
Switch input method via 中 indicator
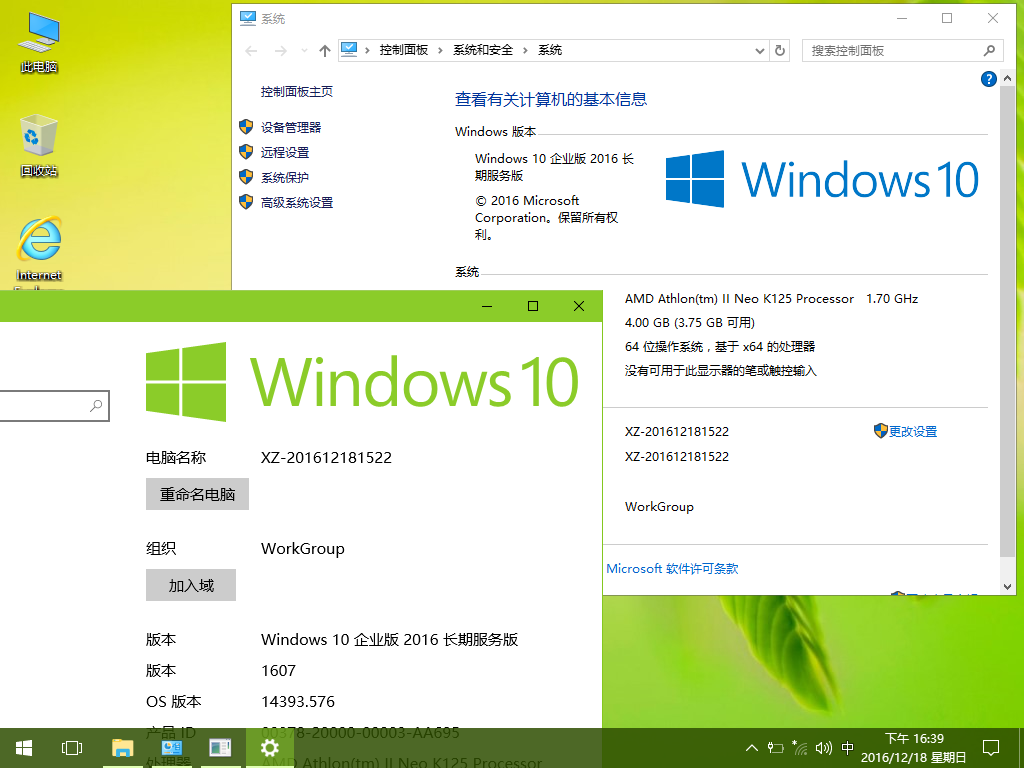click(x=848, y=748)
